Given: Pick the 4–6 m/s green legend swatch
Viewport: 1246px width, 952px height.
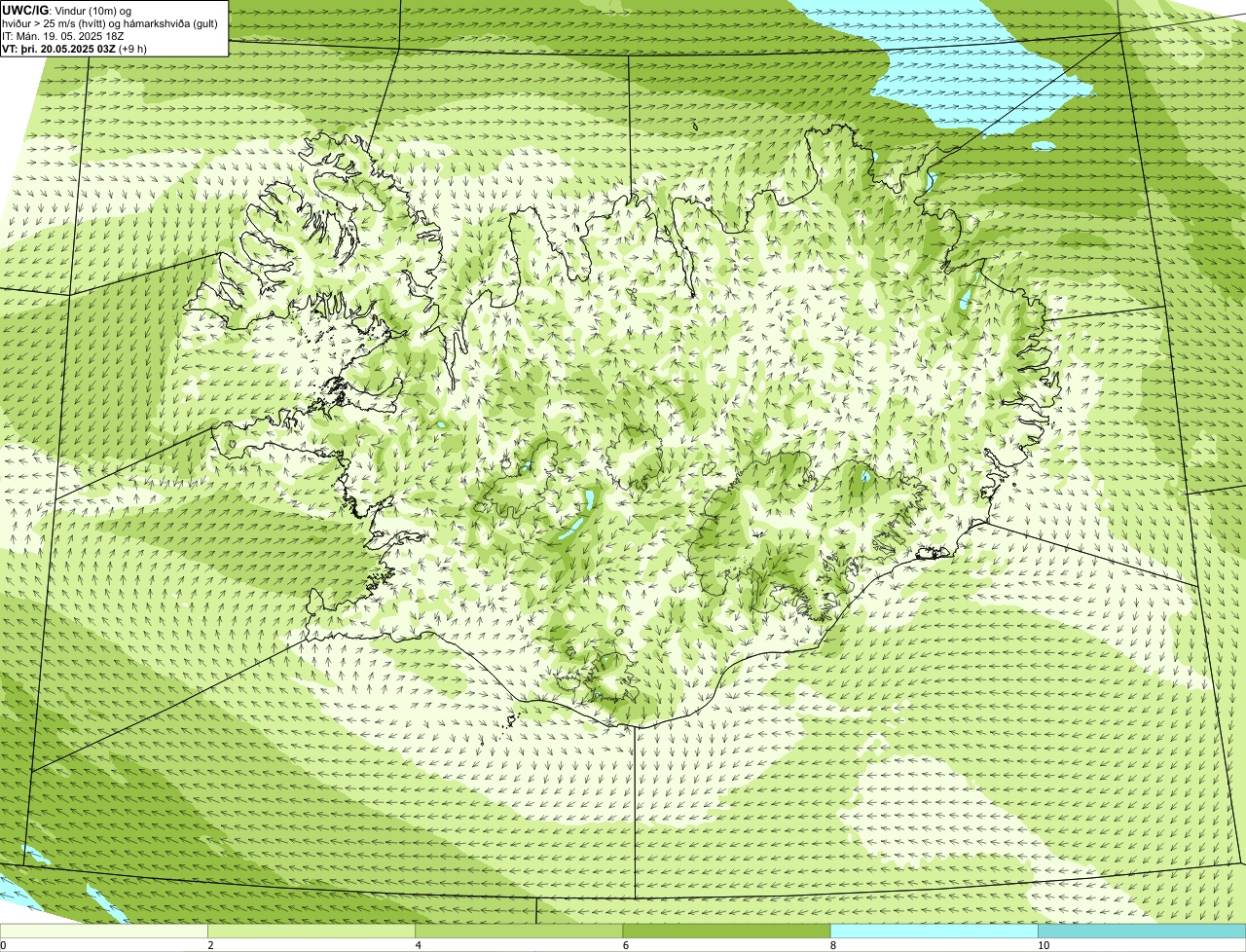Looking at the screenshot, I should 519,932.
